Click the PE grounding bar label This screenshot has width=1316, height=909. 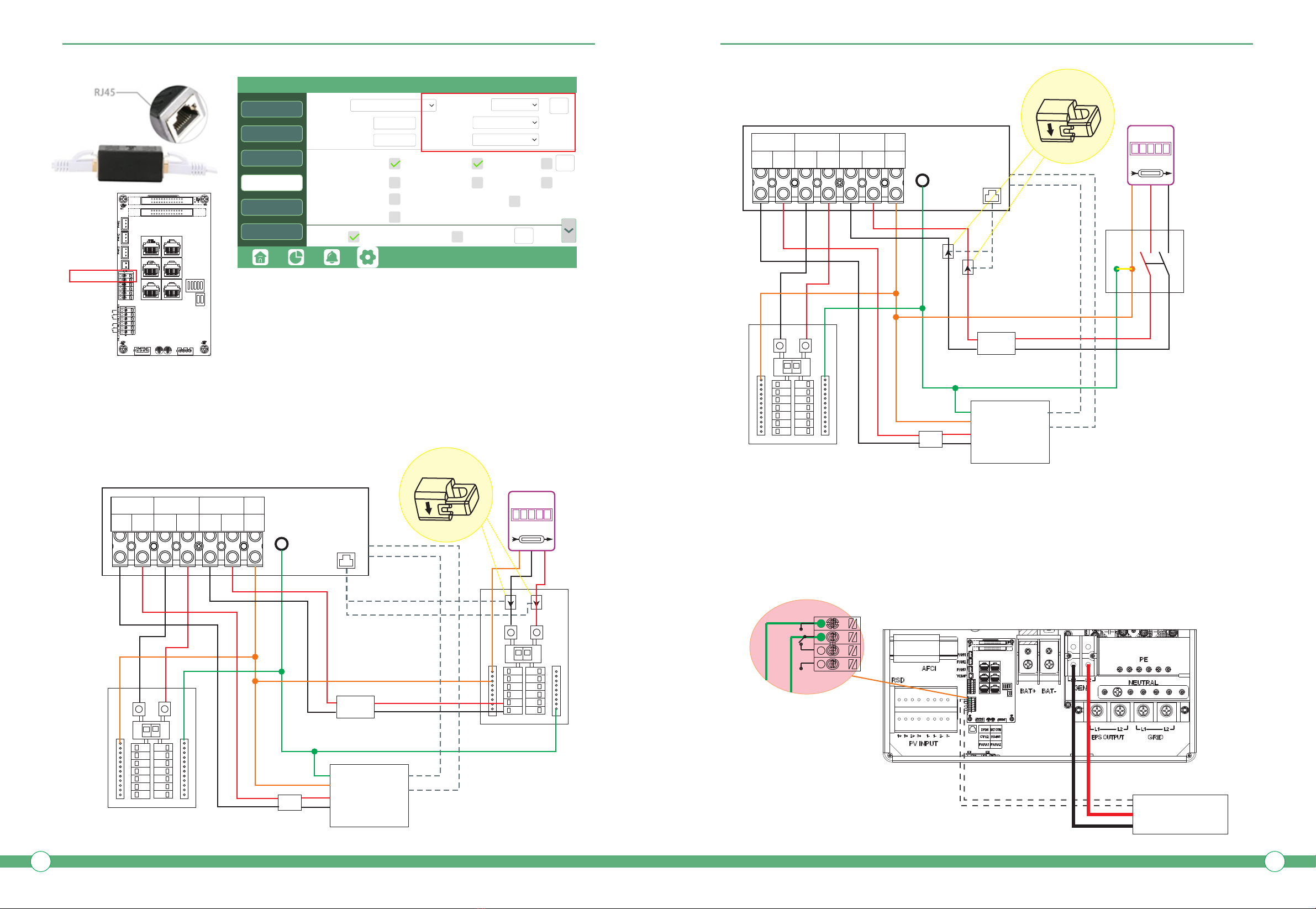pos(1144,660)
